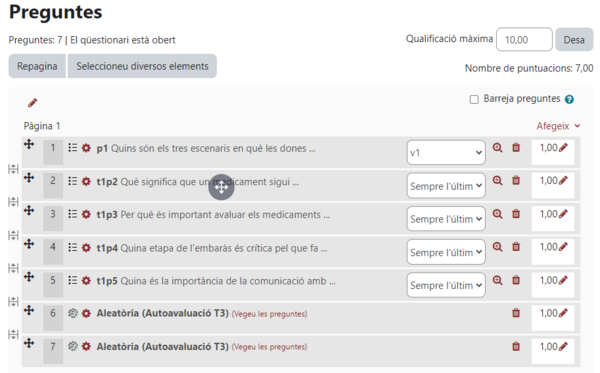Open Sempre l'últim dropdown for question t1p2

click(446, 186)
